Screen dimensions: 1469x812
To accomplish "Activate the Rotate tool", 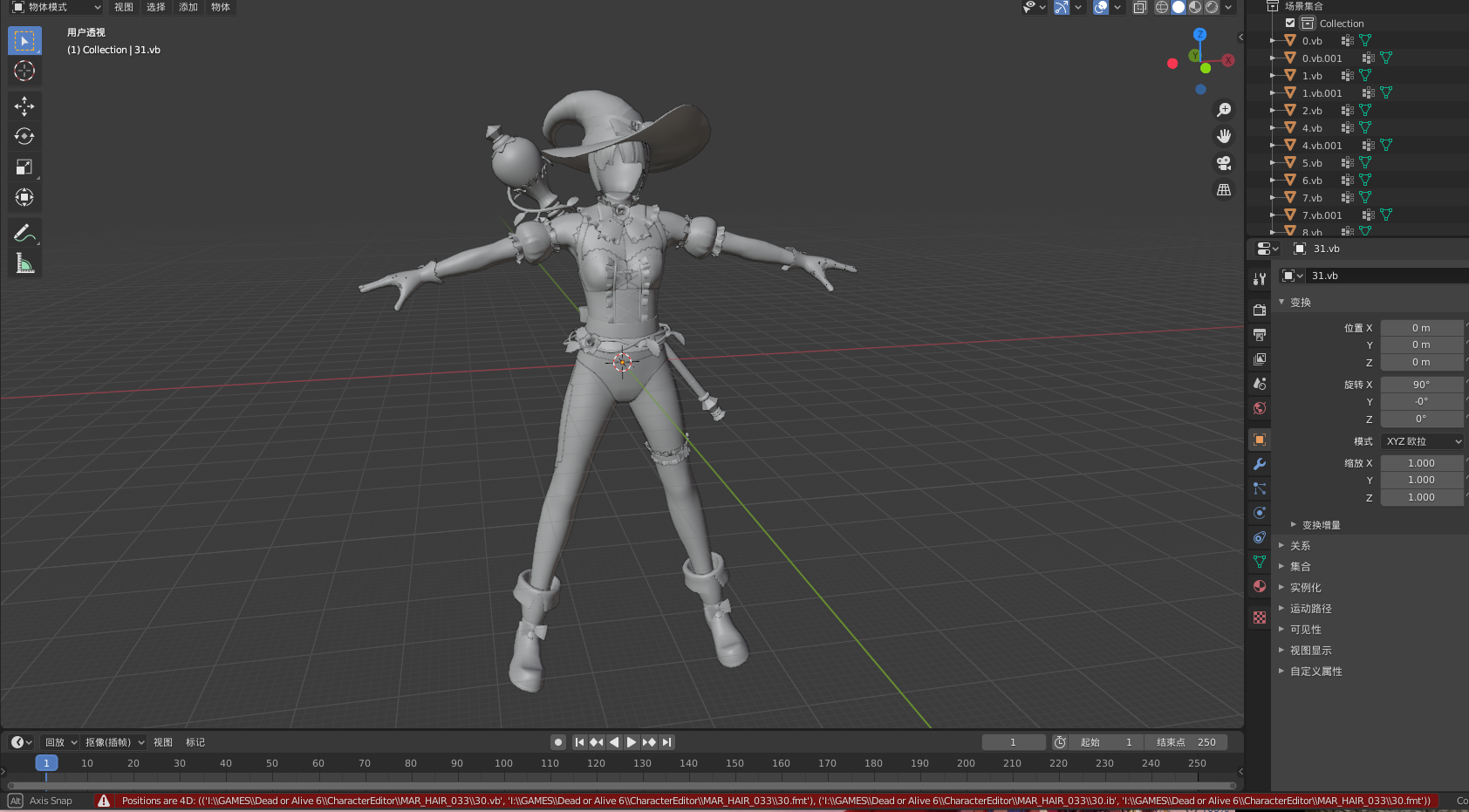I will [x=24, y=137].
